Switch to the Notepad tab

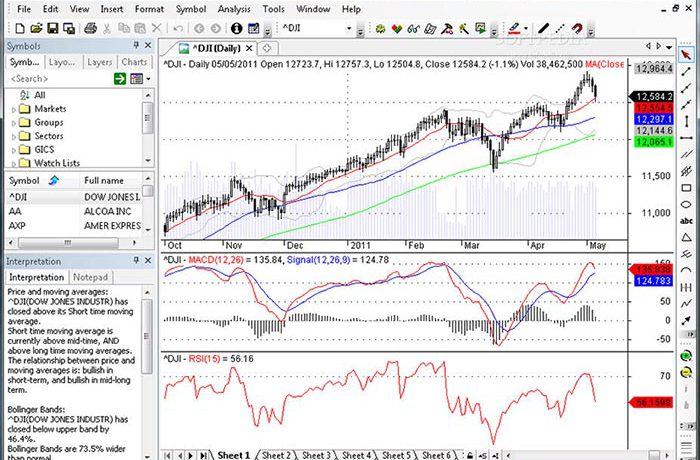pyautogui.click(x=90, y=277)
